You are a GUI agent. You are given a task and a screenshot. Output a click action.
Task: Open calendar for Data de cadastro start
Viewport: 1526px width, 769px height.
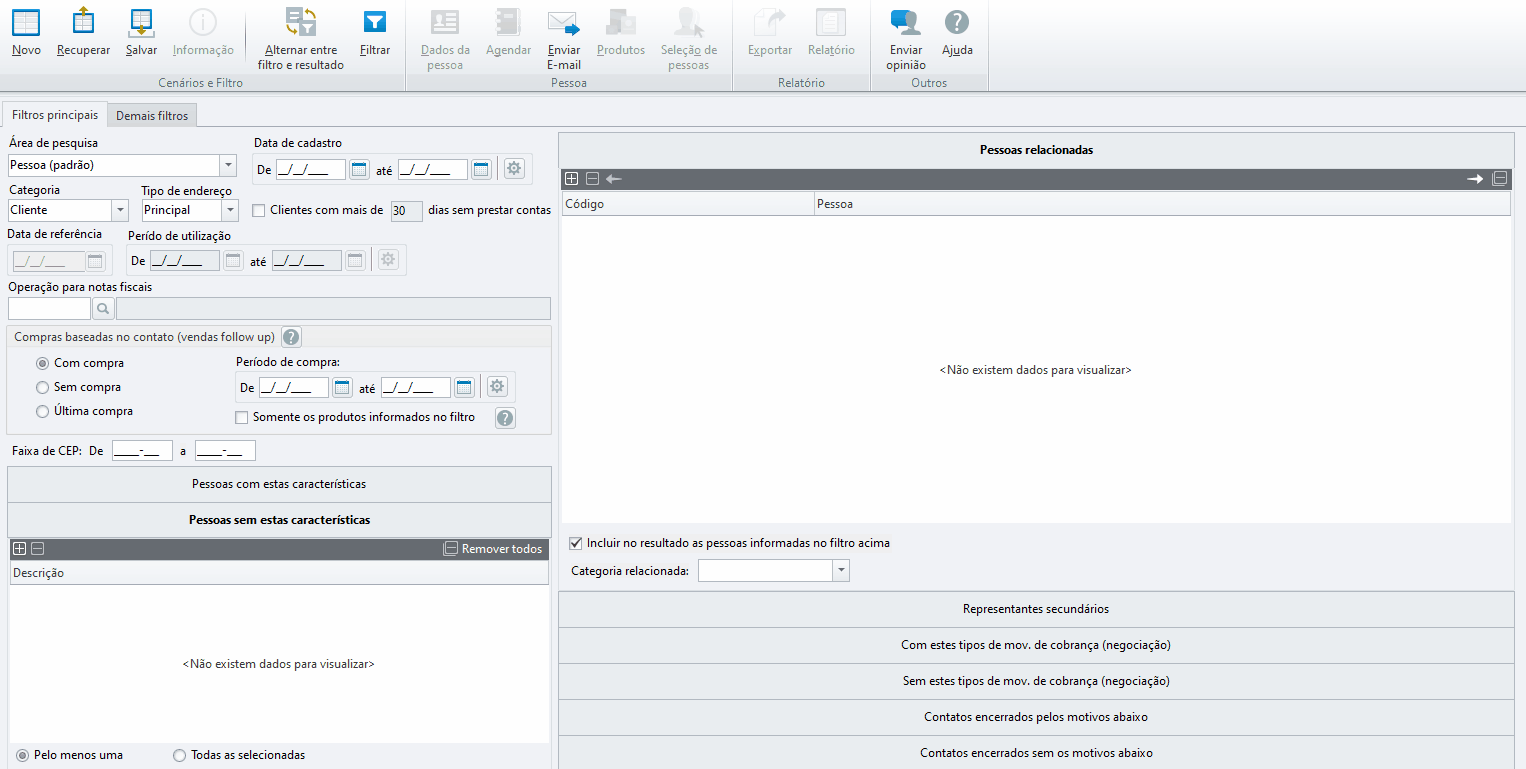click(359, 169)
